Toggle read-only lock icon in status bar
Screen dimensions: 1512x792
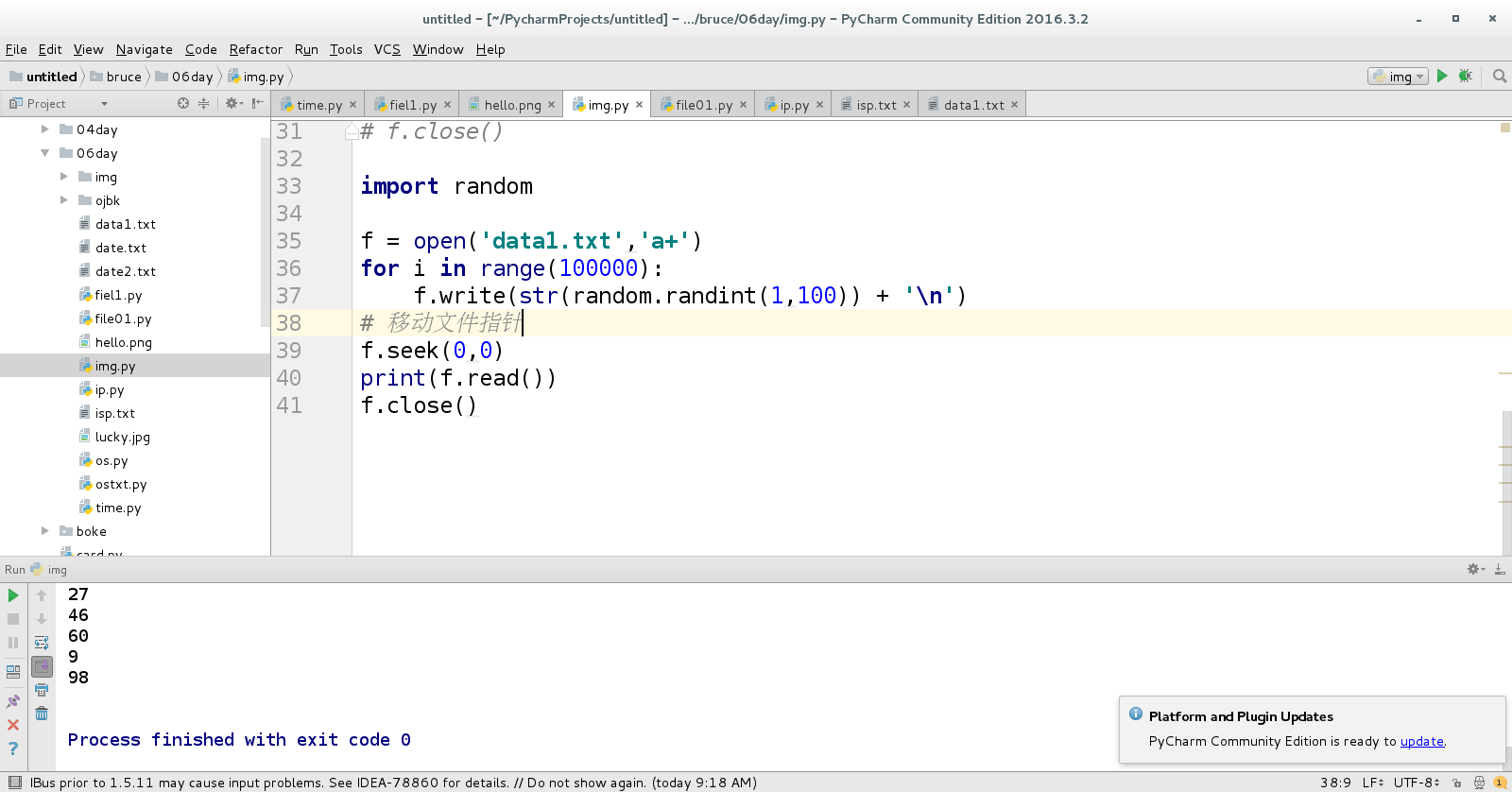click(x=1456, y=783)
